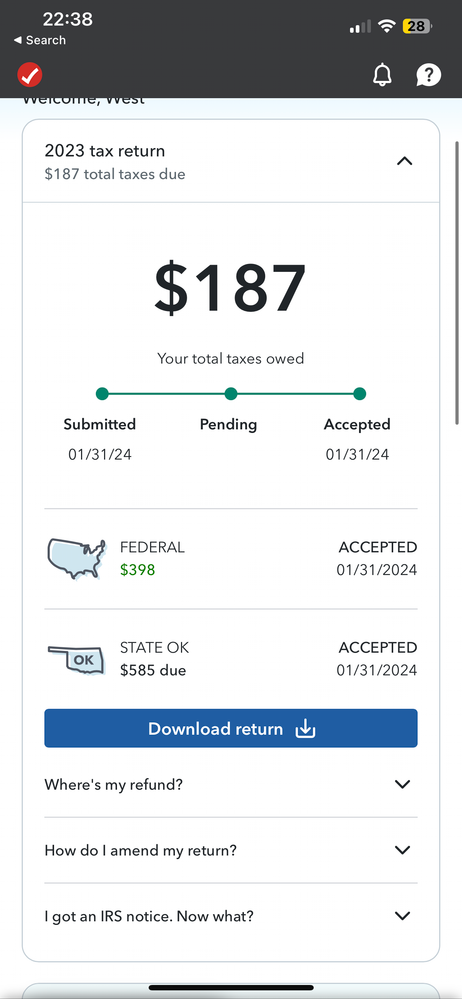462x999 pixels.
Task: Tap download arrow icon on return button
Action: click(306, 728)
